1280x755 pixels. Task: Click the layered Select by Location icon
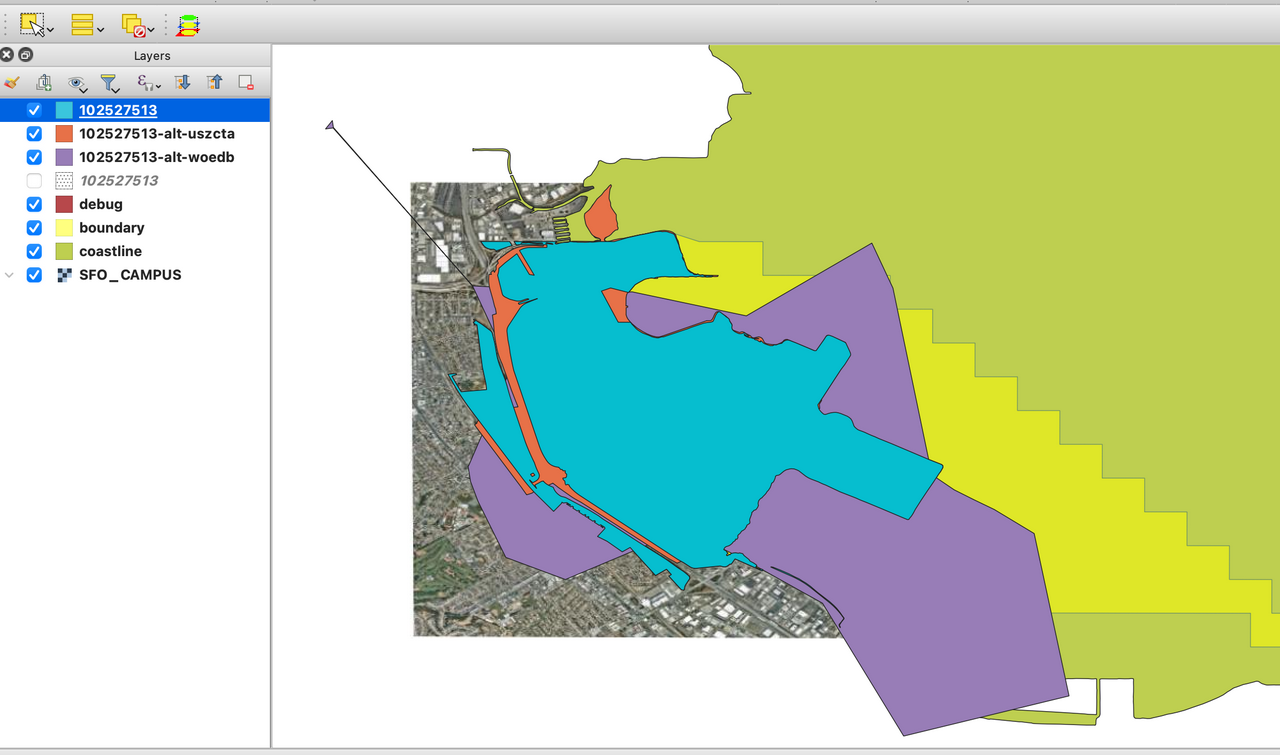188,24
